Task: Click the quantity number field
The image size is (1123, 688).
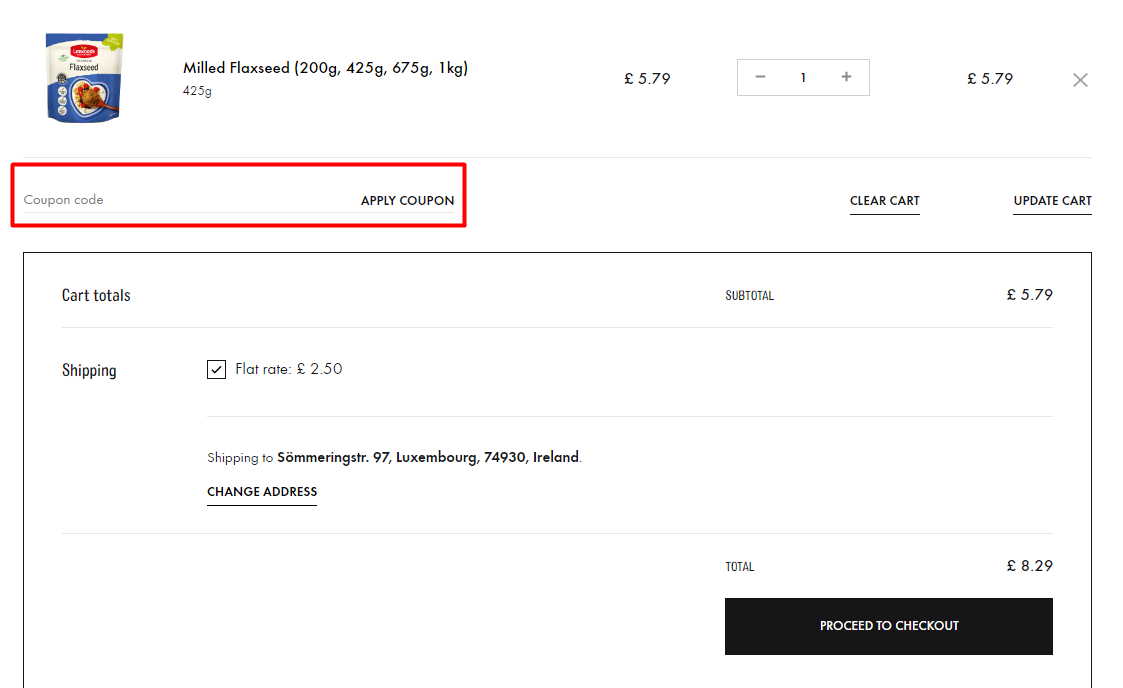Action: pos(803,77)
